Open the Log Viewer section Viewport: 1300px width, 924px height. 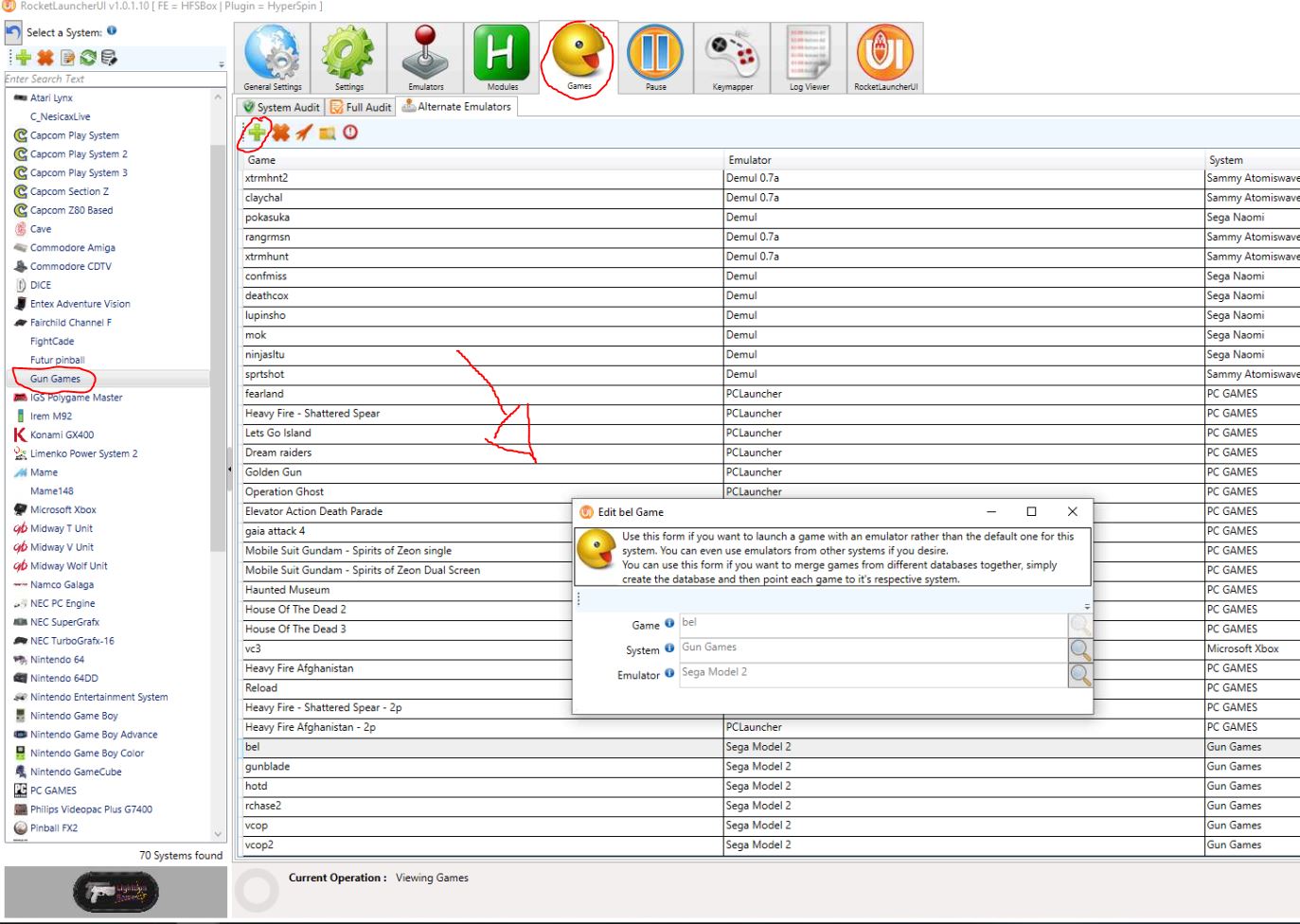809,58
